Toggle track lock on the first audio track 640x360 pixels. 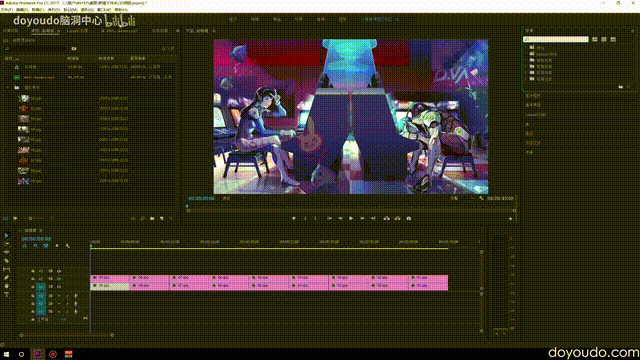pyautogui.click(x=33, y=296)
